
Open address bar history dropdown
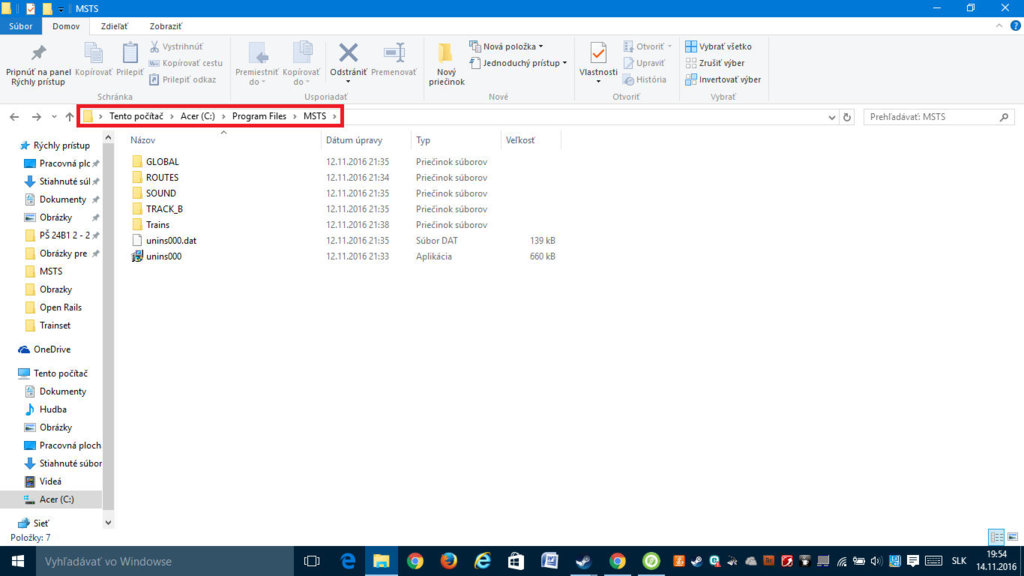tap(832, 117)
